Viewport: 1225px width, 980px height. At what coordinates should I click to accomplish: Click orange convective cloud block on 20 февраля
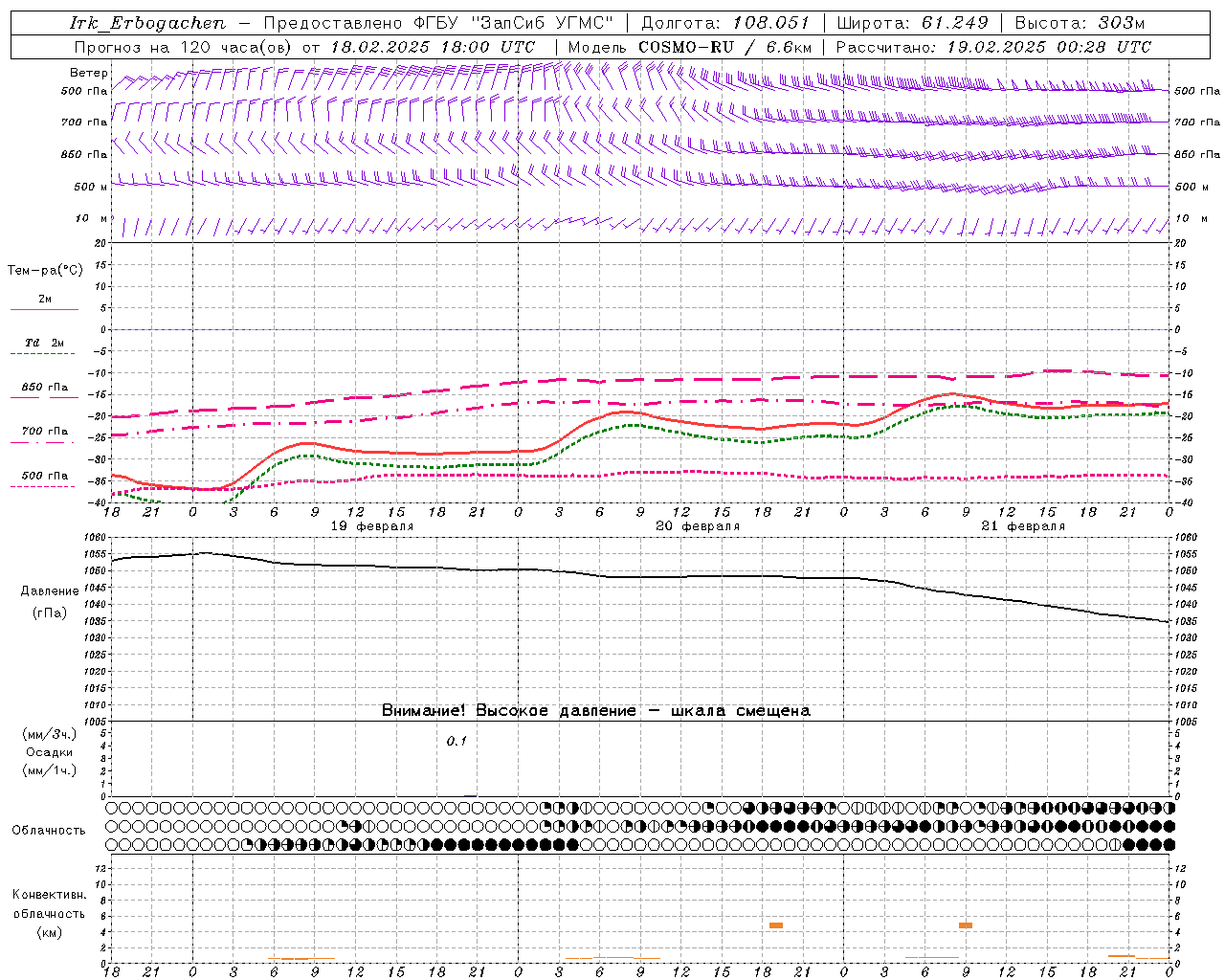[776, 925]
